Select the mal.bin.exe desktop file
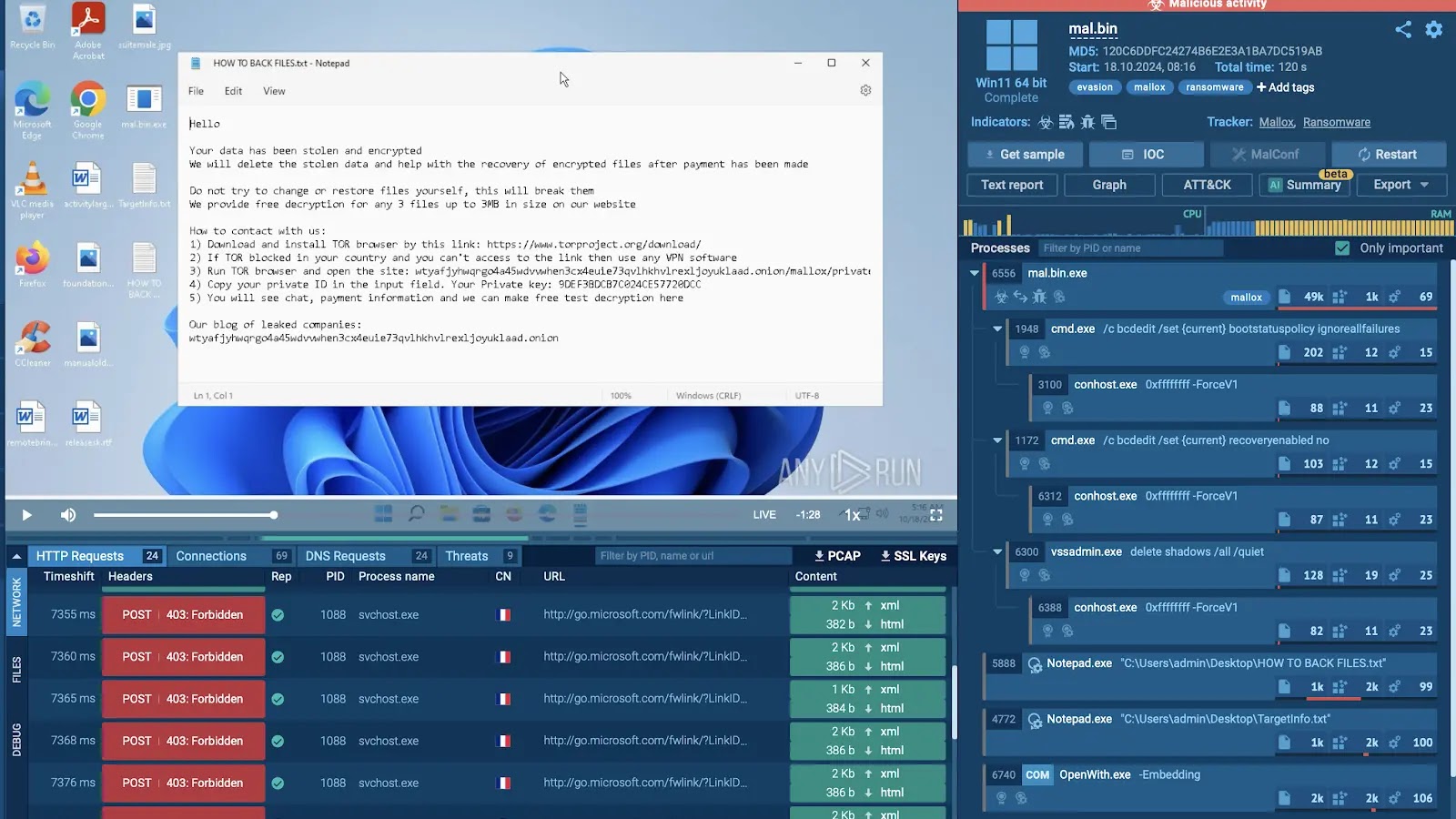 tap(144, 106)
